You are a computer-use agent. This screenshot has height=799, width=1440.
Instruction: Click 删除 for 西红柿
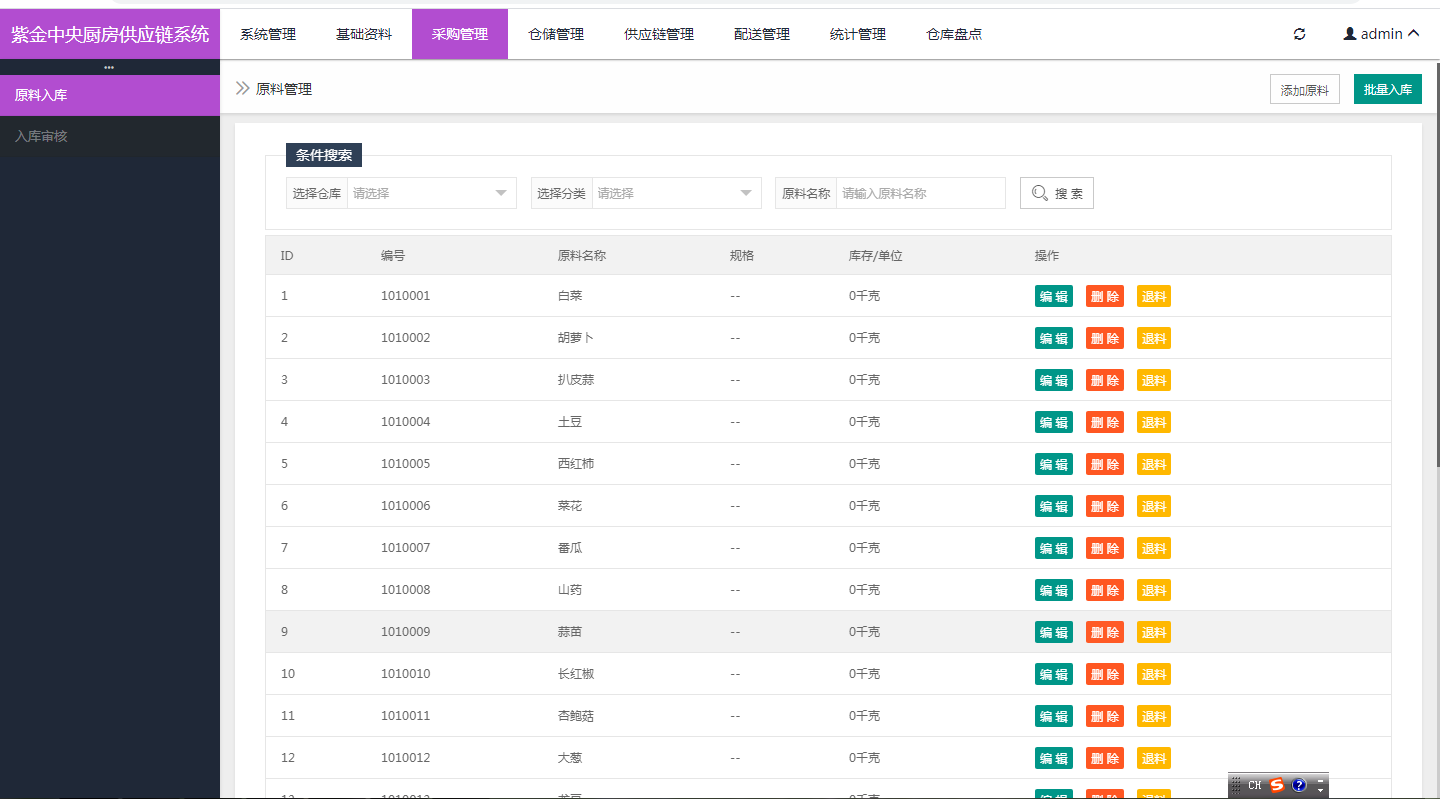click(1105, 464)
